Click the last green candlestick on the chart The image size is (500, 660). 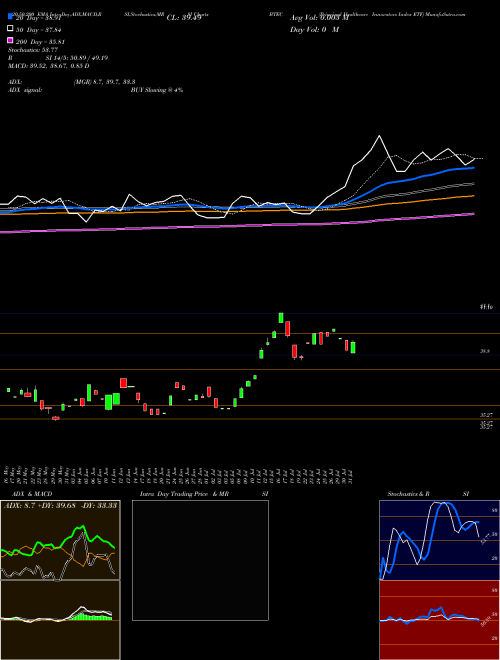point(353,347)
